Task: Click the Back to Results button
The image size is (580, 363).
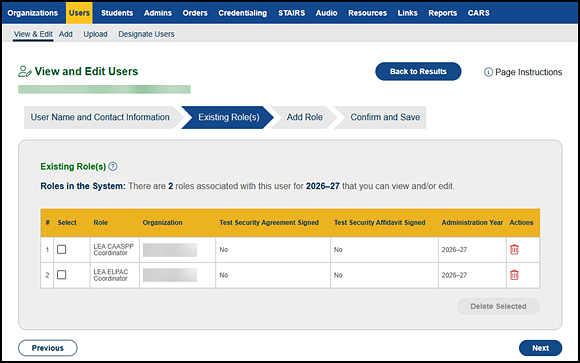Action: click(x=418, y=71)
